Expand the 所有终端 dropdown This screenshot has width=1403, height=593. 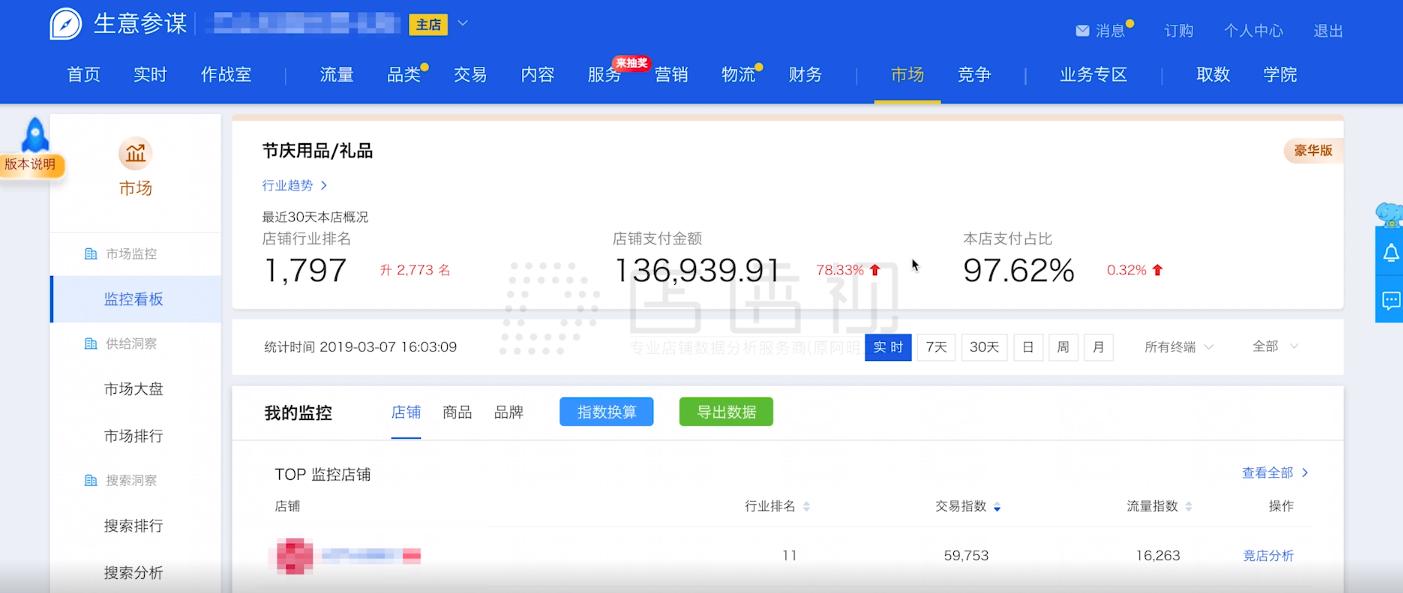pos(1177,347)
